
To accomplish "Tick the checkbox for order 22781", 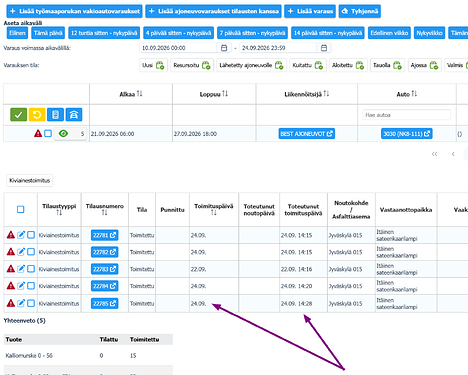I will pyautogui.click(x=31, y=235).
